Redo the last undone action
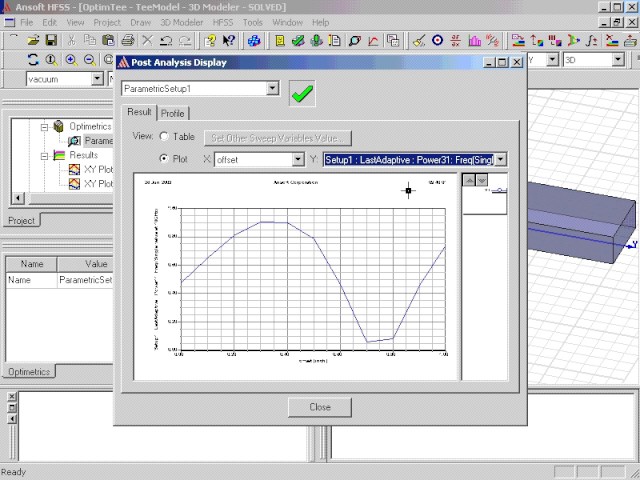The height and width of the screenshot is (480, 640). (185, 40)
